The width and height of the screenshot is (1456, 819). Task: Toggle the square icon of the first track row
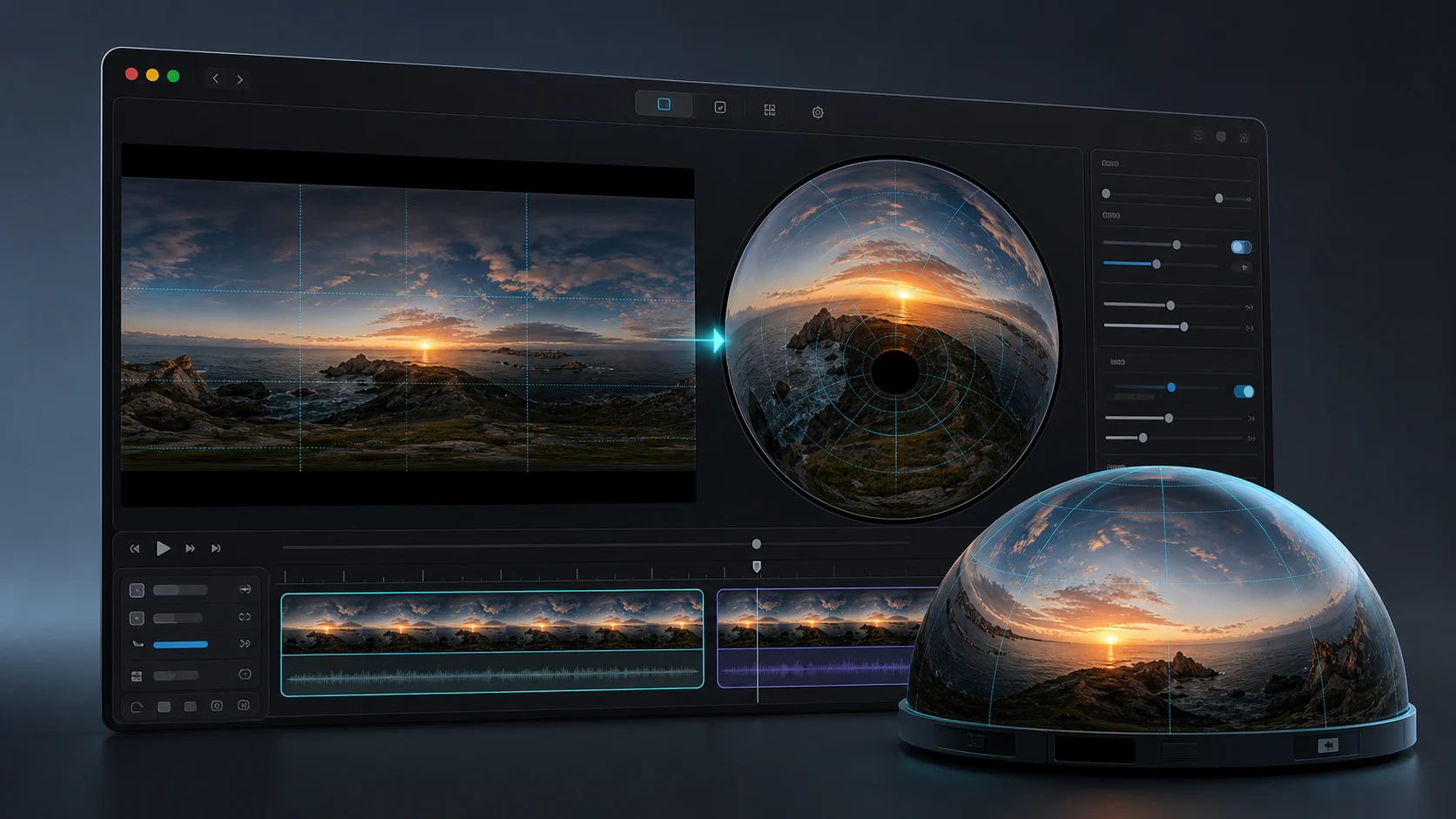(x=137, y=590)
